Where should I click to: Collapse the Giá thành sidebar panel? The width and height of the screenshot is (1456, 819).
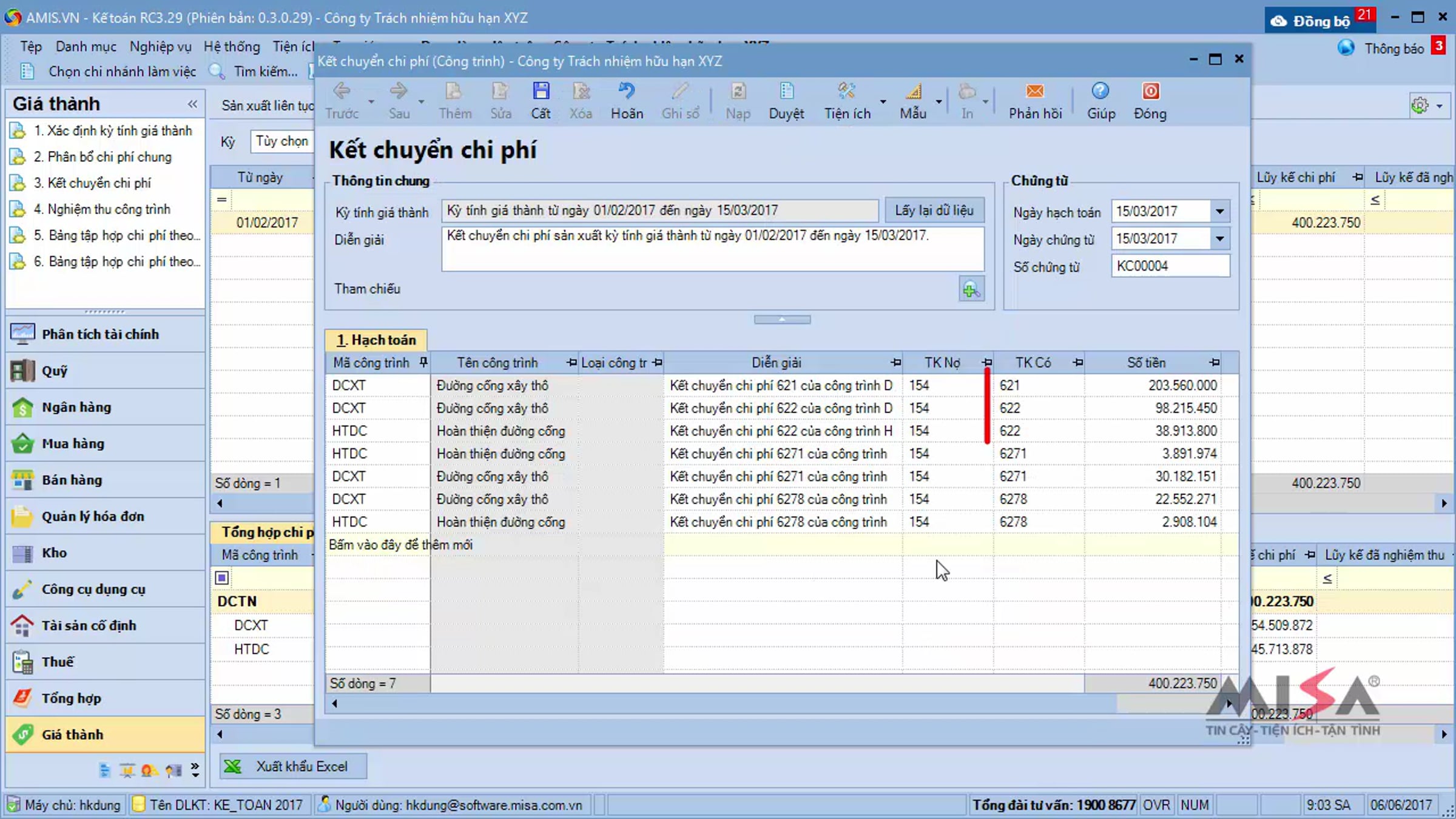192,104
